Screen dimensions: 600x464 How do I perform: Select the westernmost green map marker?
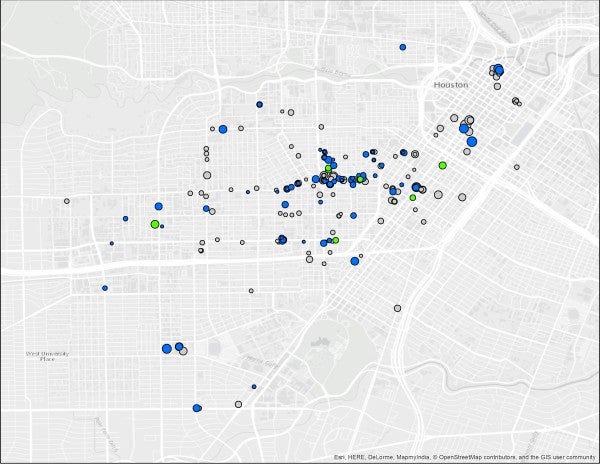[x=155, y=224]
